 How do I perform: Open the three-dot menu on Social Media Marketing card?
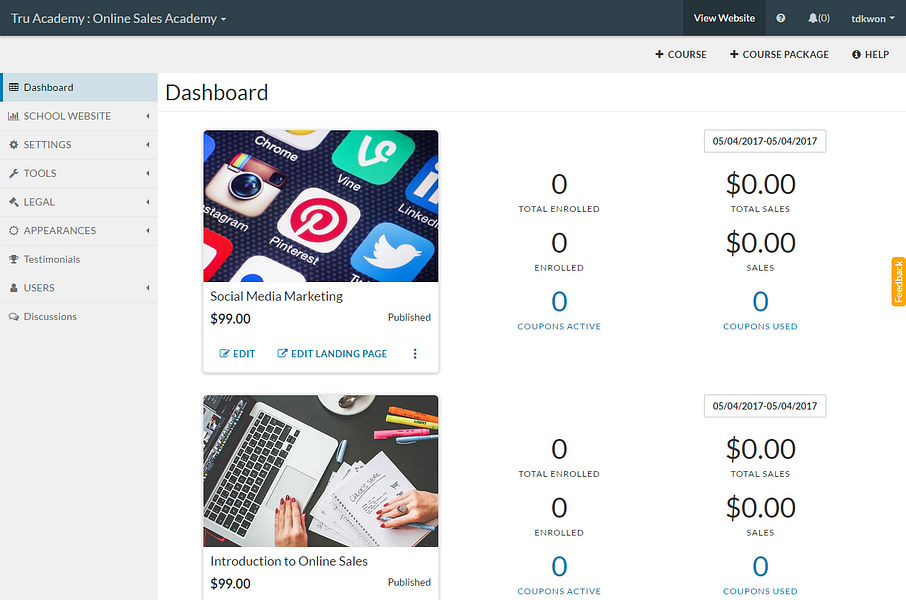(x=415, y=354)
